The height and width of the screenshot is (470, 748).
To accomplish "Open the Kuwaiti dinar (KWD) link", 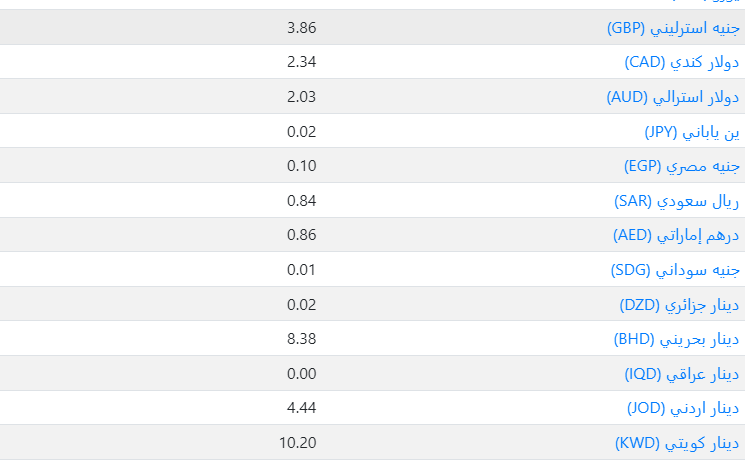I will click(677, 443).
